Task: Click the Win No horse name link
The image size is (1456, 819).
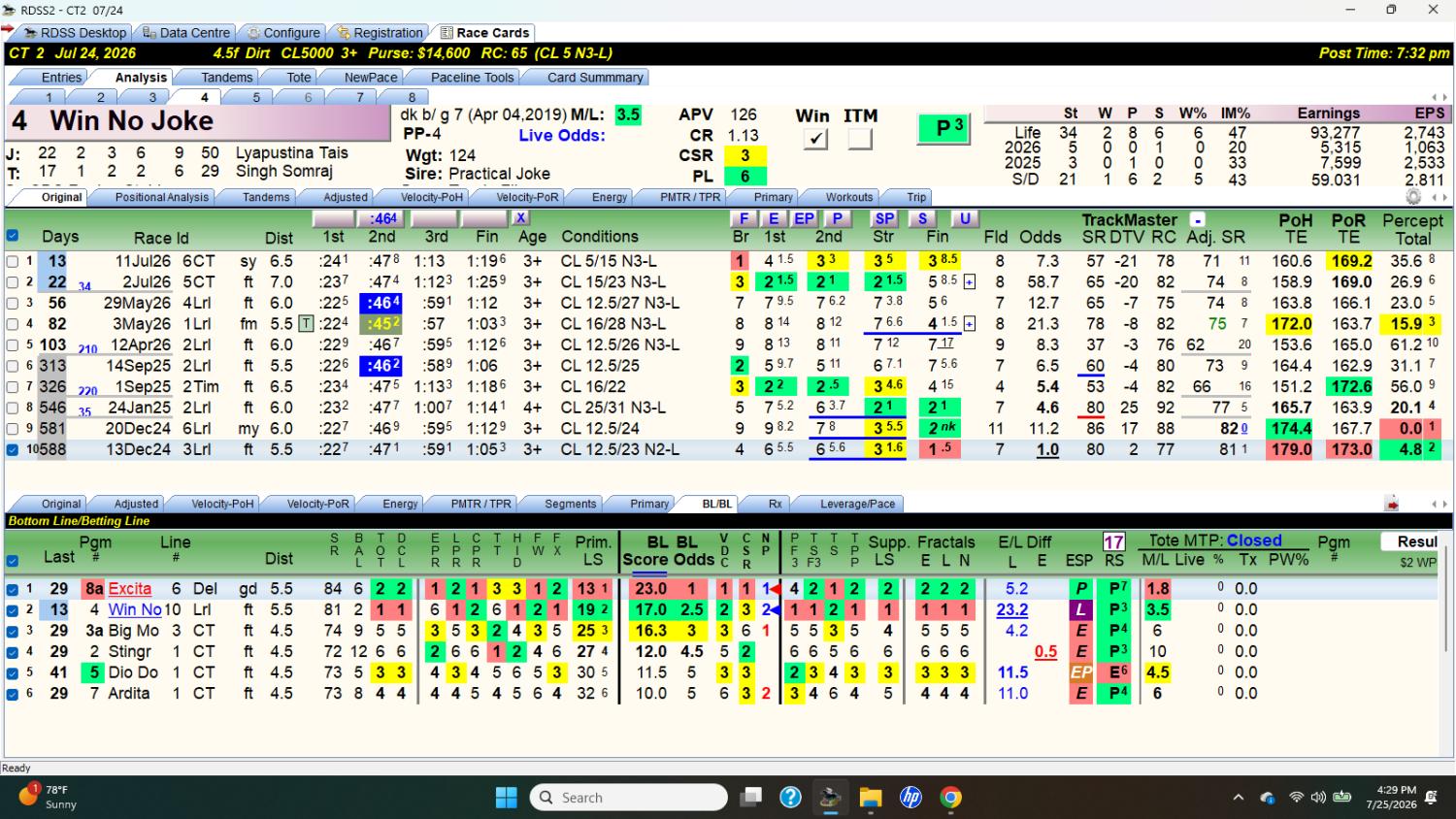Action: click(135, 609)
